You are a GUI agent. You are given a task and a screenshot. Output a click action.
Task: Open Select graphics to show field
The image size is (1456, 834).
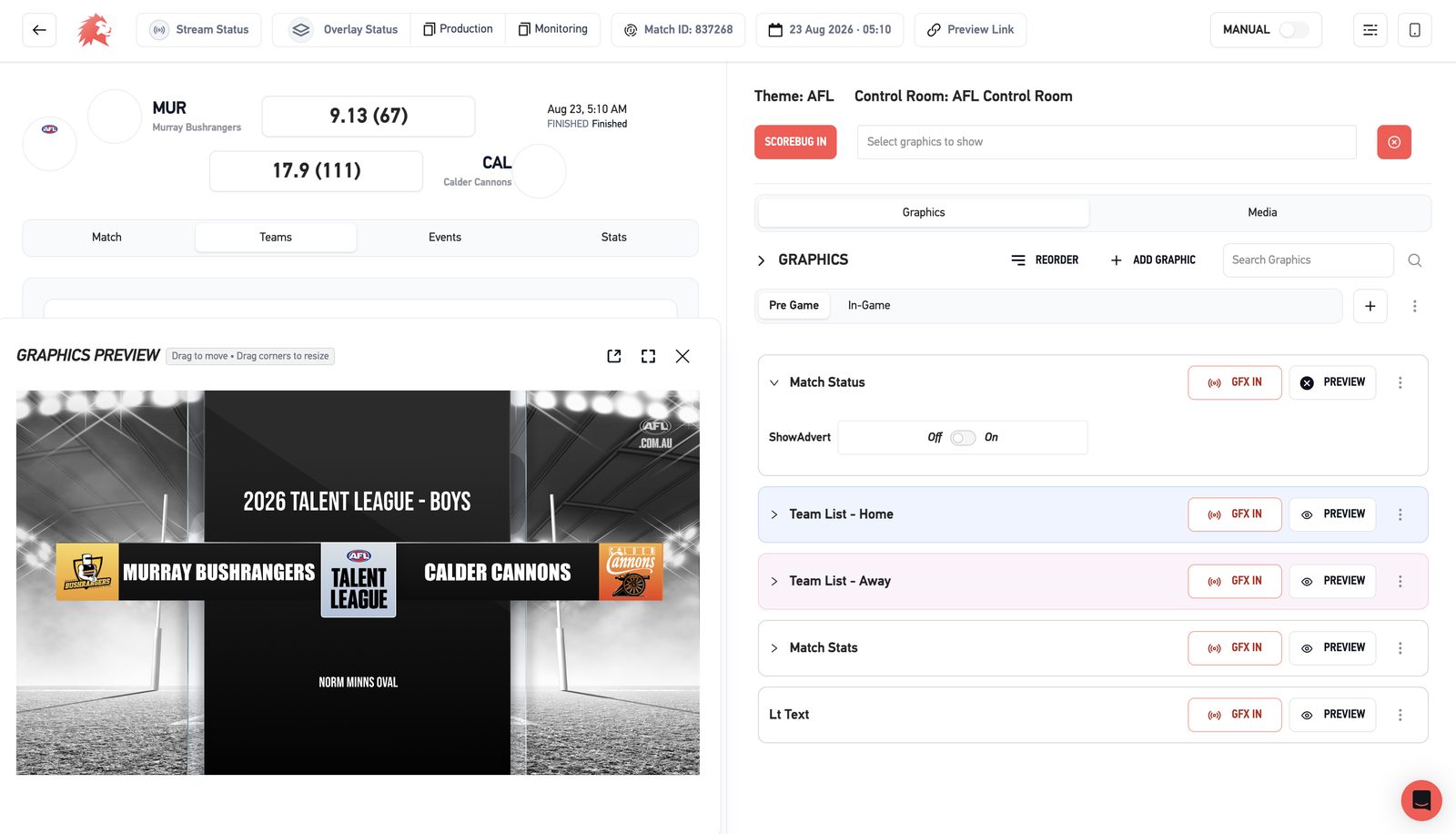click(1107, 142)
